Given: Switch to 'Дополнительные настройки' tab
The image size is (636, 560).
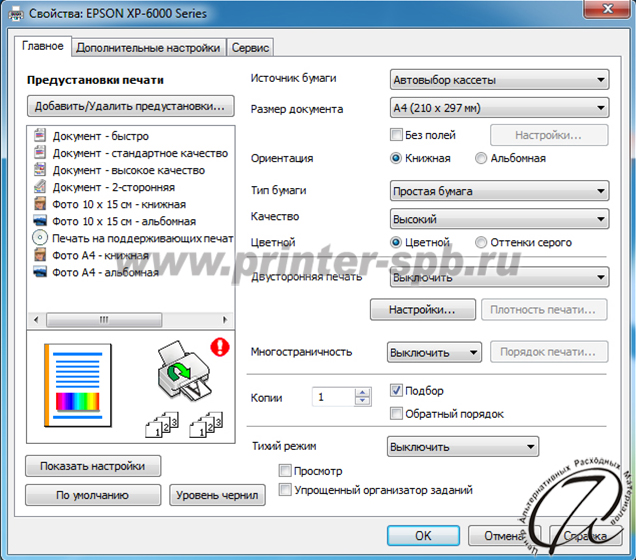Looking at the screenshot, I should coord(148,47).
